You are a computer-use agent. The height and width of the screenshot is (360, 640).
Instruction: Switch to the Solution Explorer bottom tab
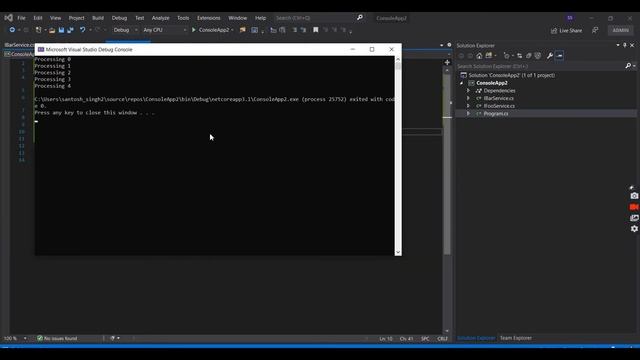tap(476, 338)
